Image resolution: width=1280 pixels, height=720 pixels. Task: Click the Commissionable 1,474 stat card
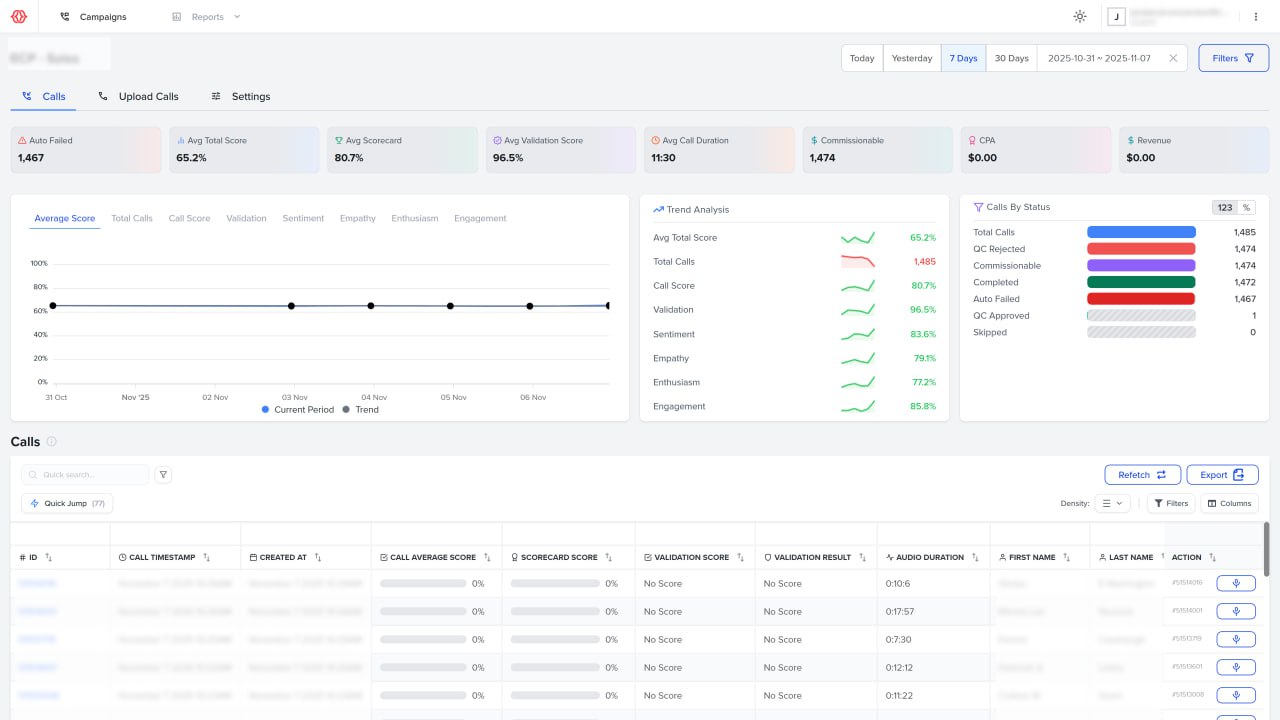coord(877,149)
